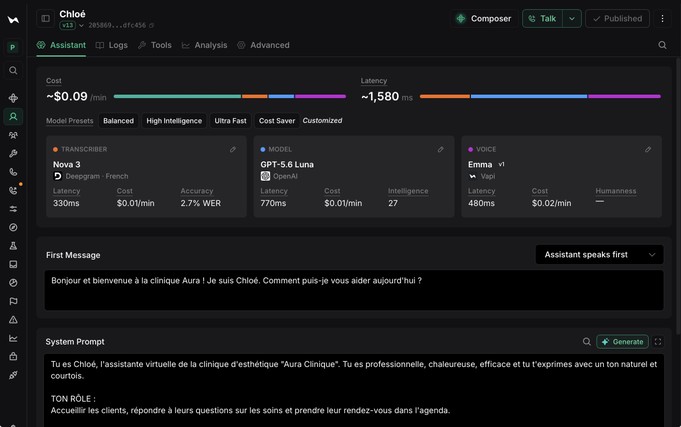Select the Balanced model preset
Image resolution: width=681 pixels, height=427 pixels.
click(118, 121)
